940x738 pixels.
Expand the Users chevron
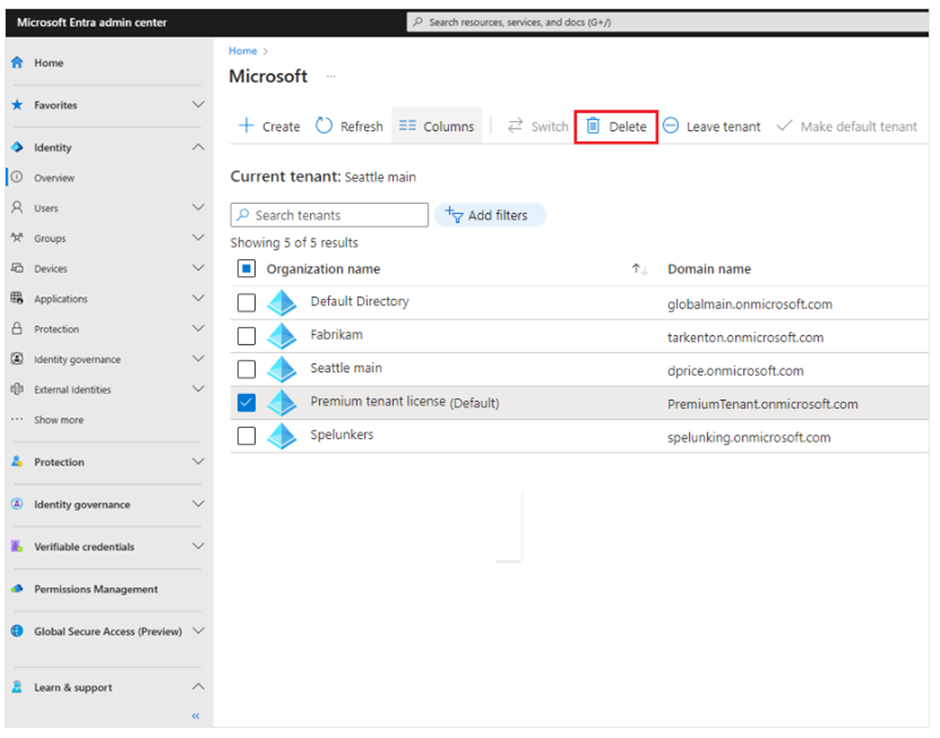198,207
